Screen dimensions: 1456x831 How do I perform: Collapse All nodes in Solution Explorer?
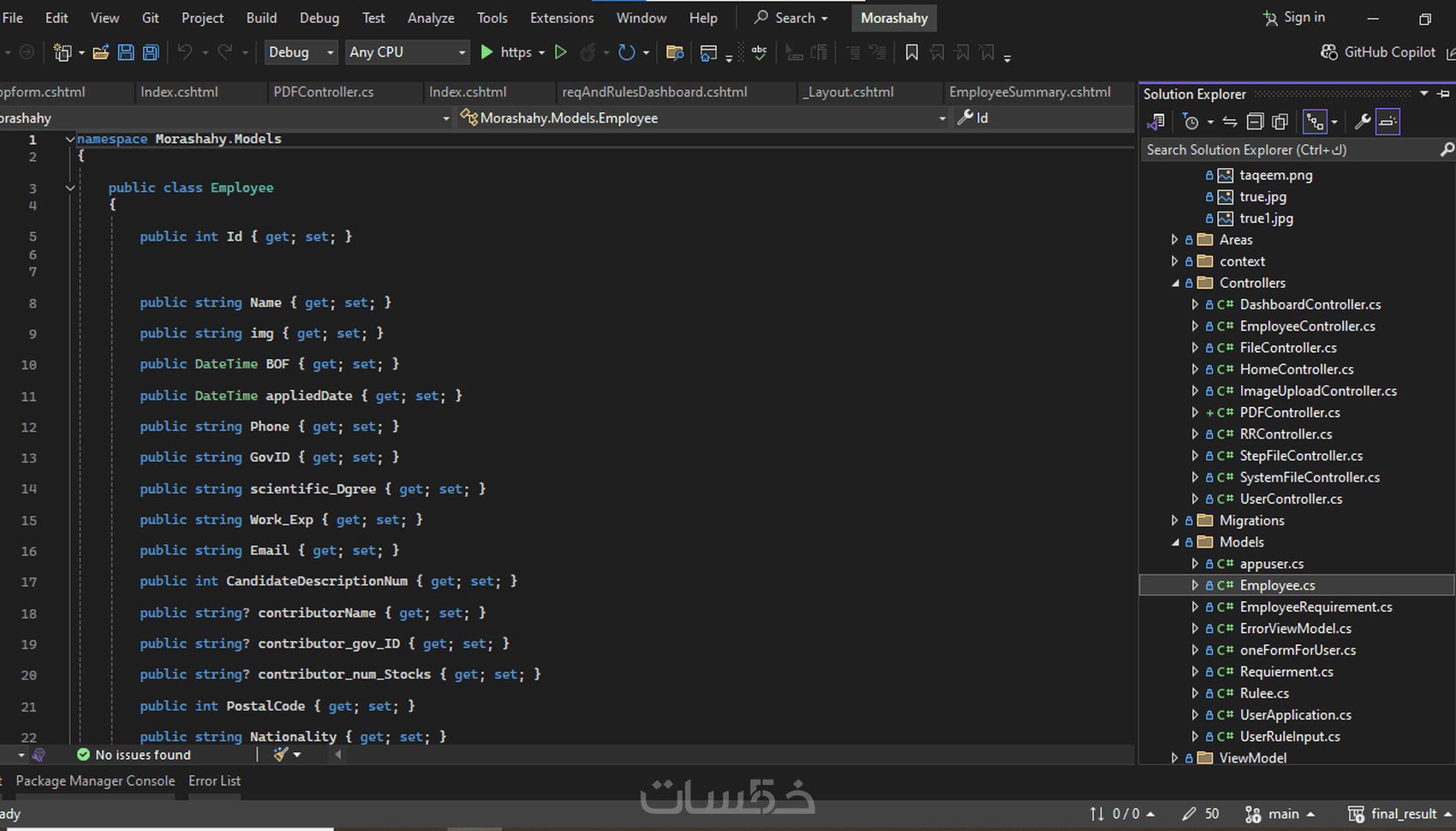click(x=1255, y=122)
